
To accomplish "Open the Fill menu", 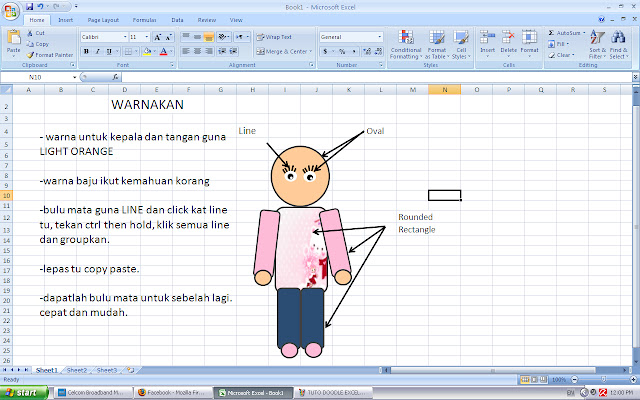I will tap(558, 44).
